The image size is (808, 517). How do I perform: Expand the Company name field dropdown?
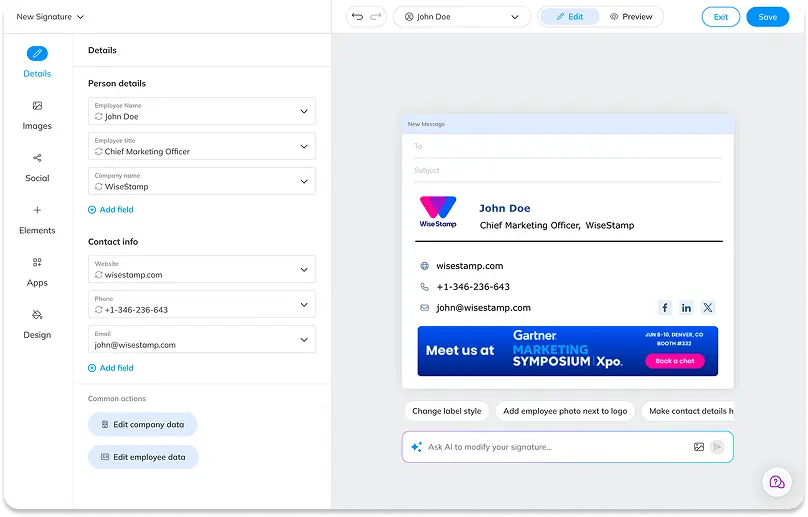pyautogui.click(x=304, y=181)
